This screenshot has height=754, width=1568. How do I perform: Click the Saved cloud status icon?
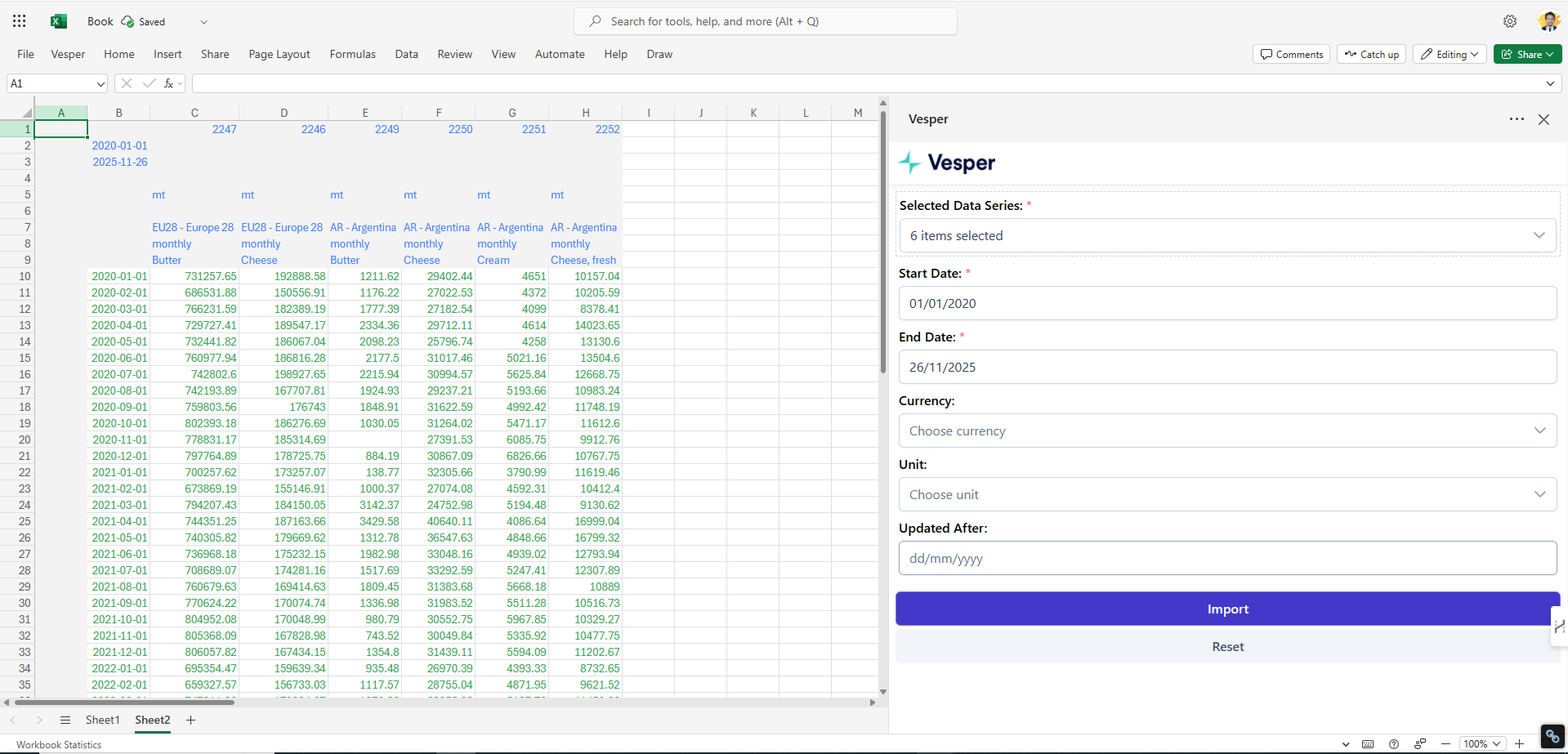click(x=127, y=20)
